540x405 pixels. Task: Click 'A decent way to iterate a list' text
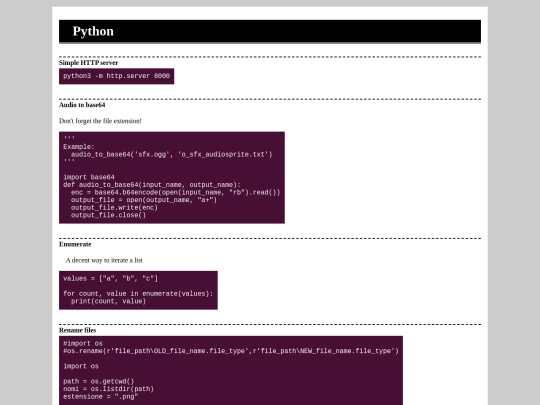pos(104,260)
